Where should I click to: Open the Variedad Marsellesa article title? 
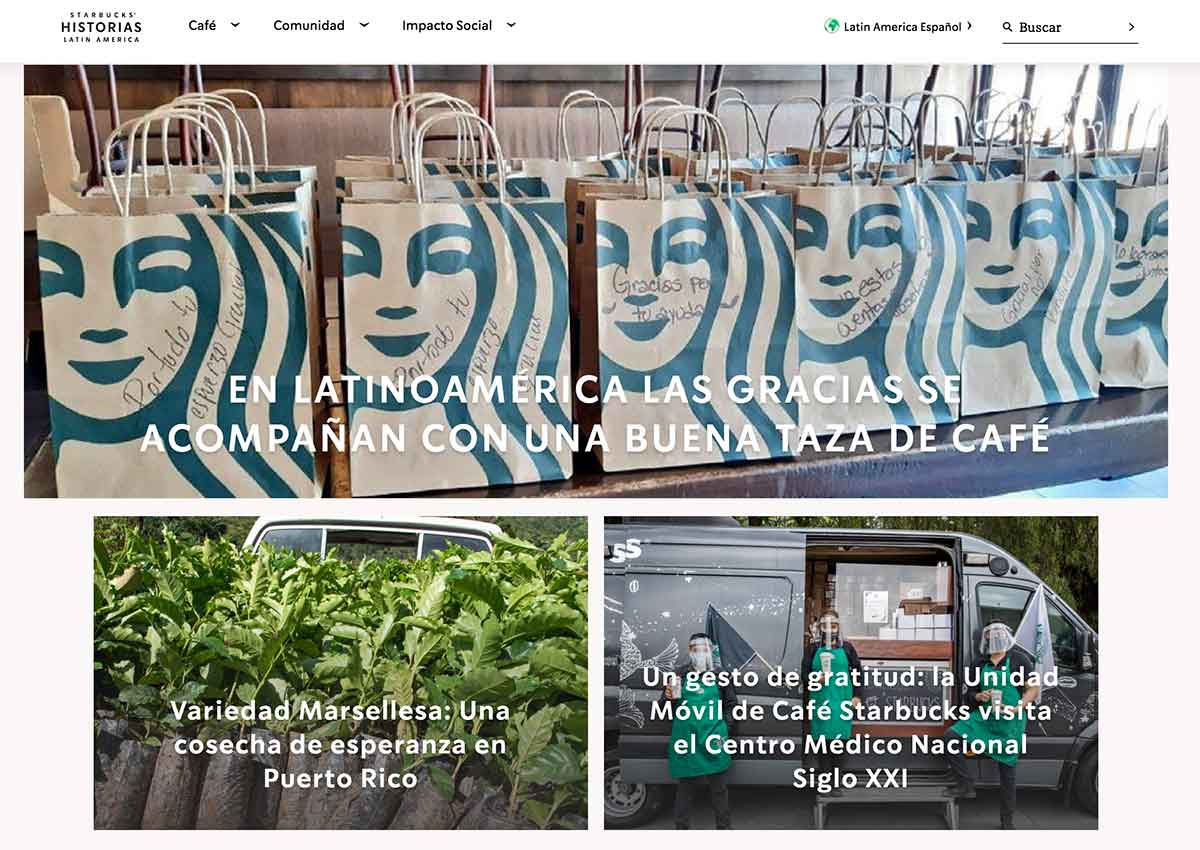(340, 744)
